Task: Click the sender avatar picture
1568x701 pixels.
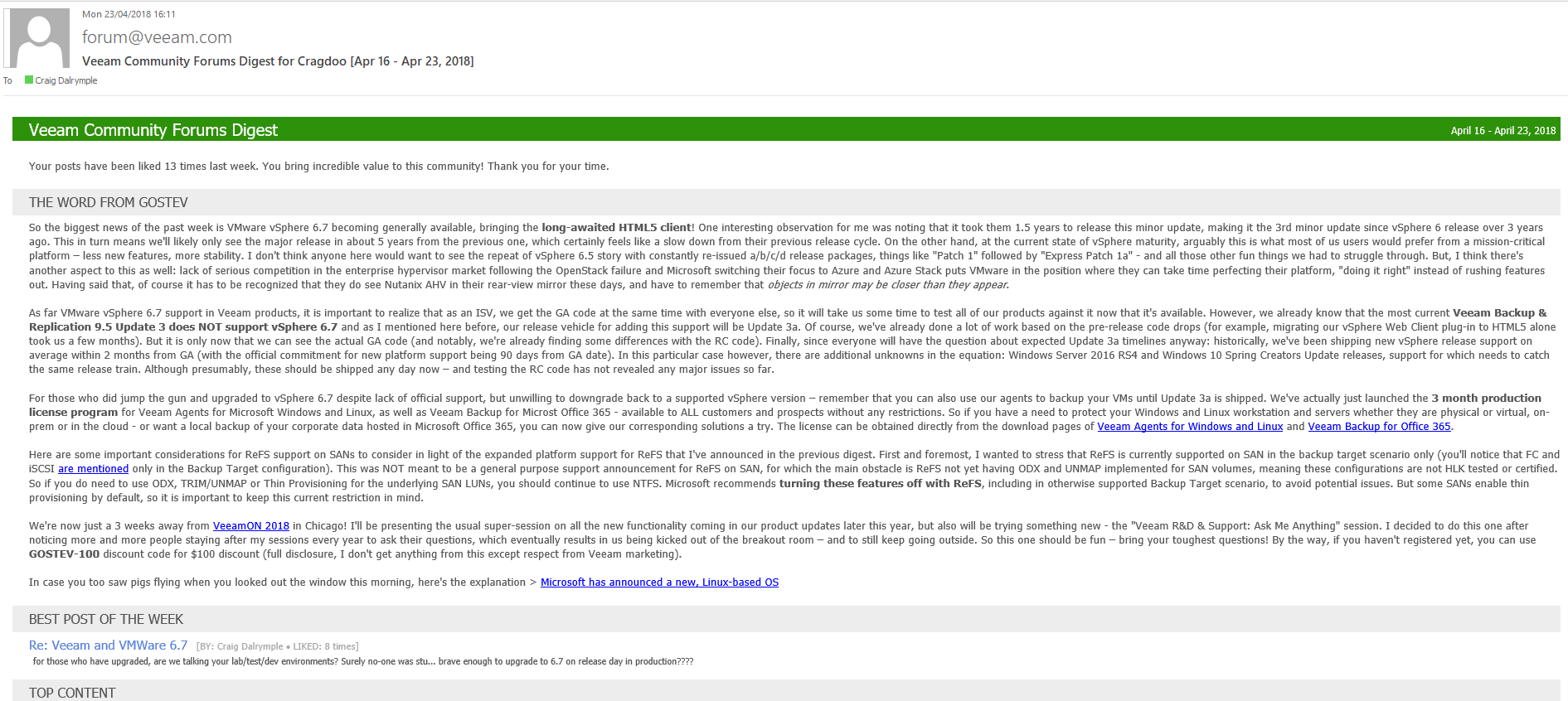Action: point(39,38)
